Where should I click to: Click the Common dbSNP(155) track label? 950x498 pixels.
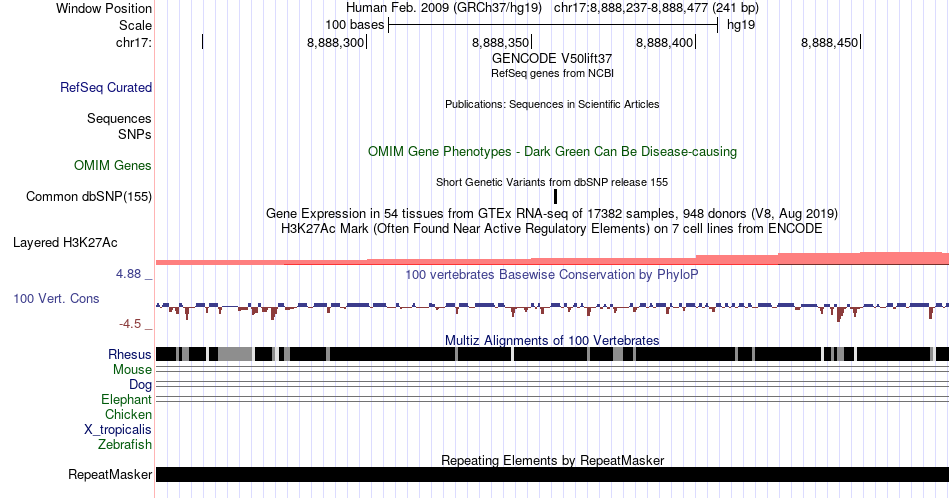[88, 196]
